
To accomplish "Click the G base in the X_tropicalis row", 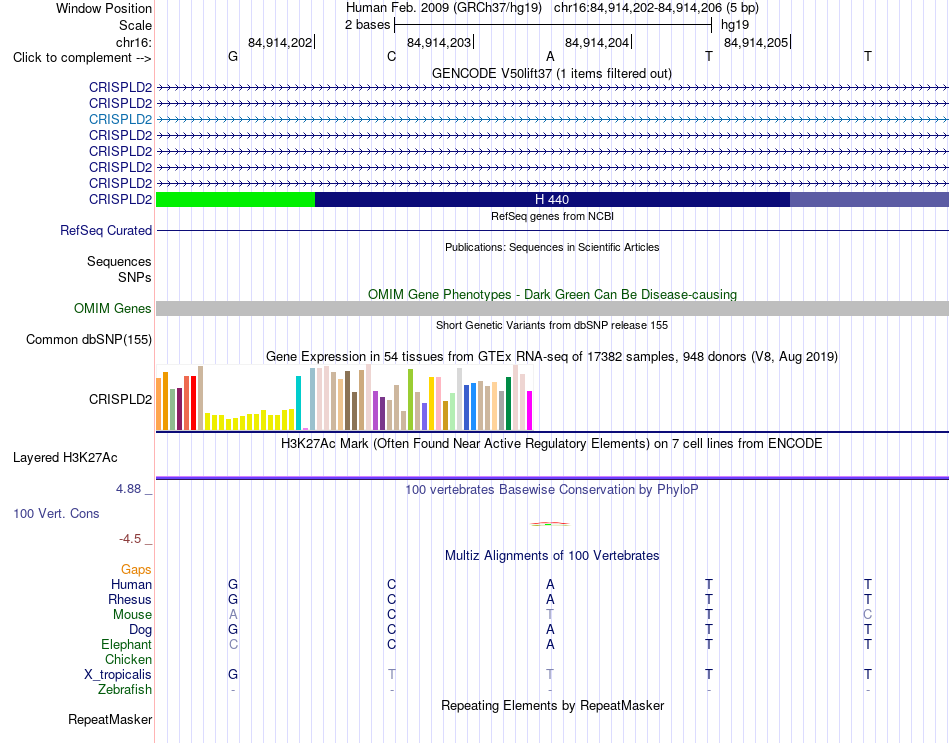I will (233, 674).
